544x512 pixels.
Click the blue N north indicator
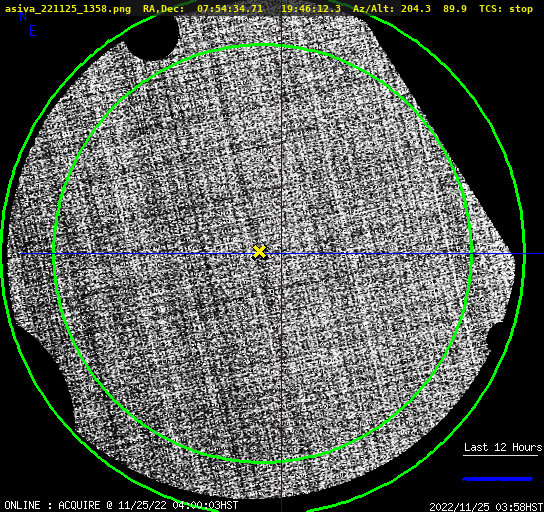pyautogui.click(x=23, y=16)
